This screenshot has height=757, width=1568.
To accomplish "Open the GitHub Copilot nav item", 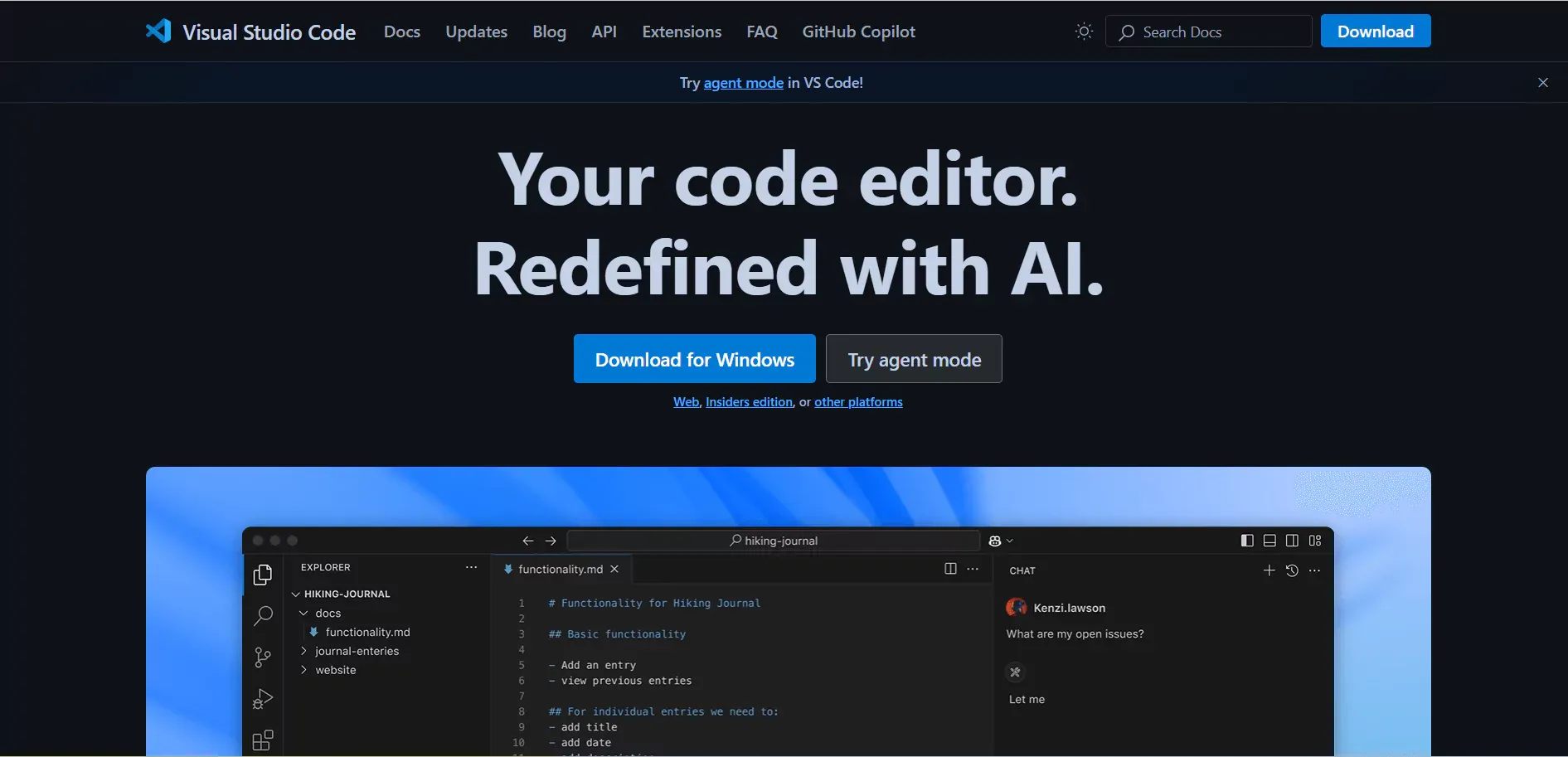I will point(859,32).
